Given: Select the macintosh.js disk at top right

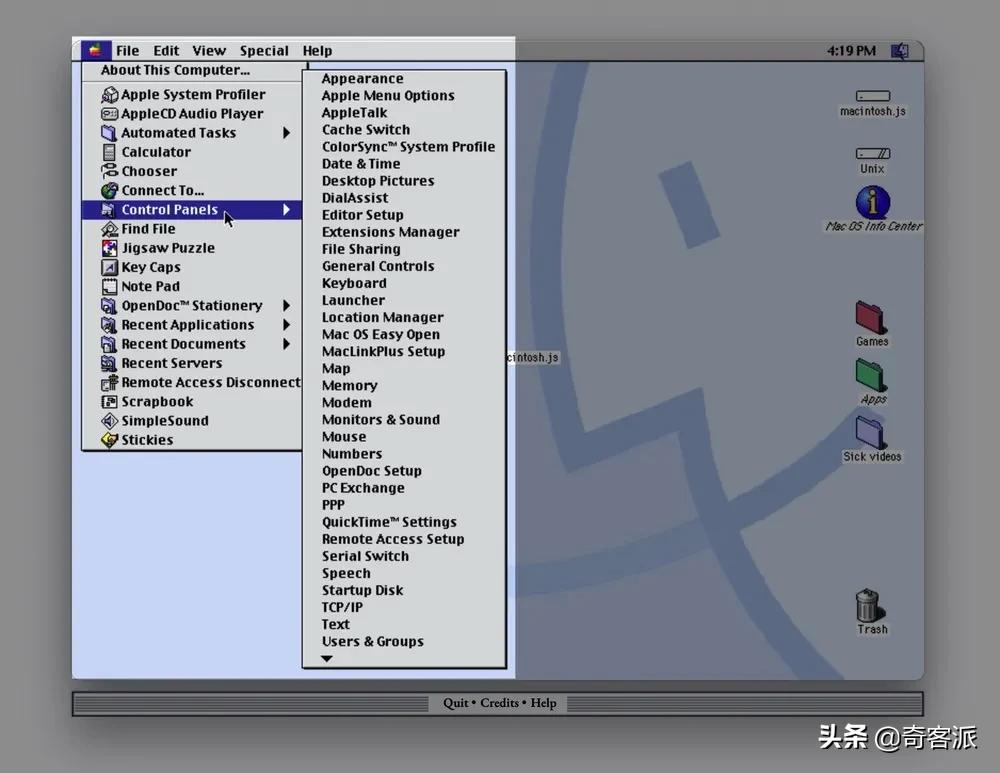Looking at the screenshot, I should 872,96.
